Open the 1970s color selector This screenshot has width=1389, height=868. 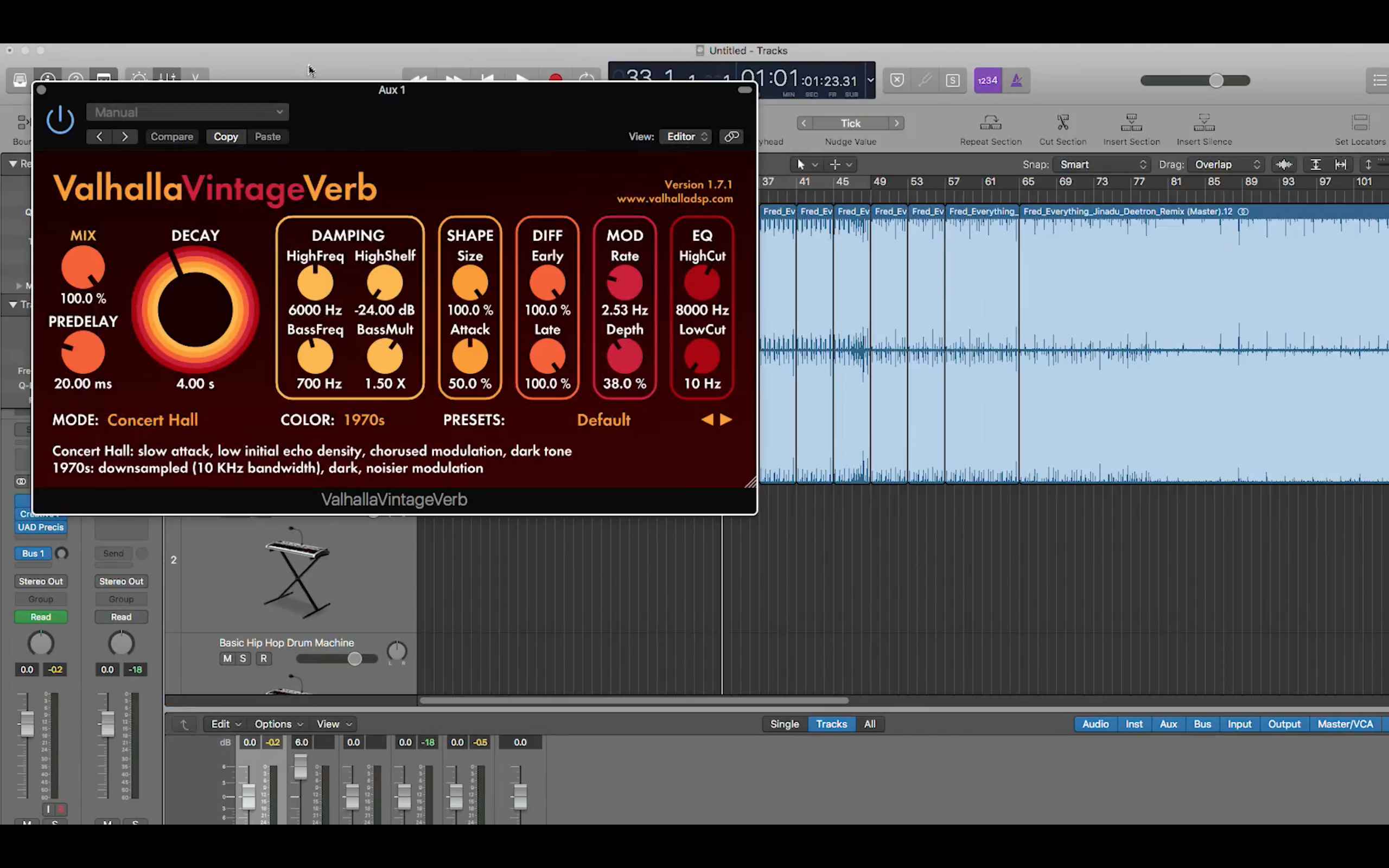point(364,420)
